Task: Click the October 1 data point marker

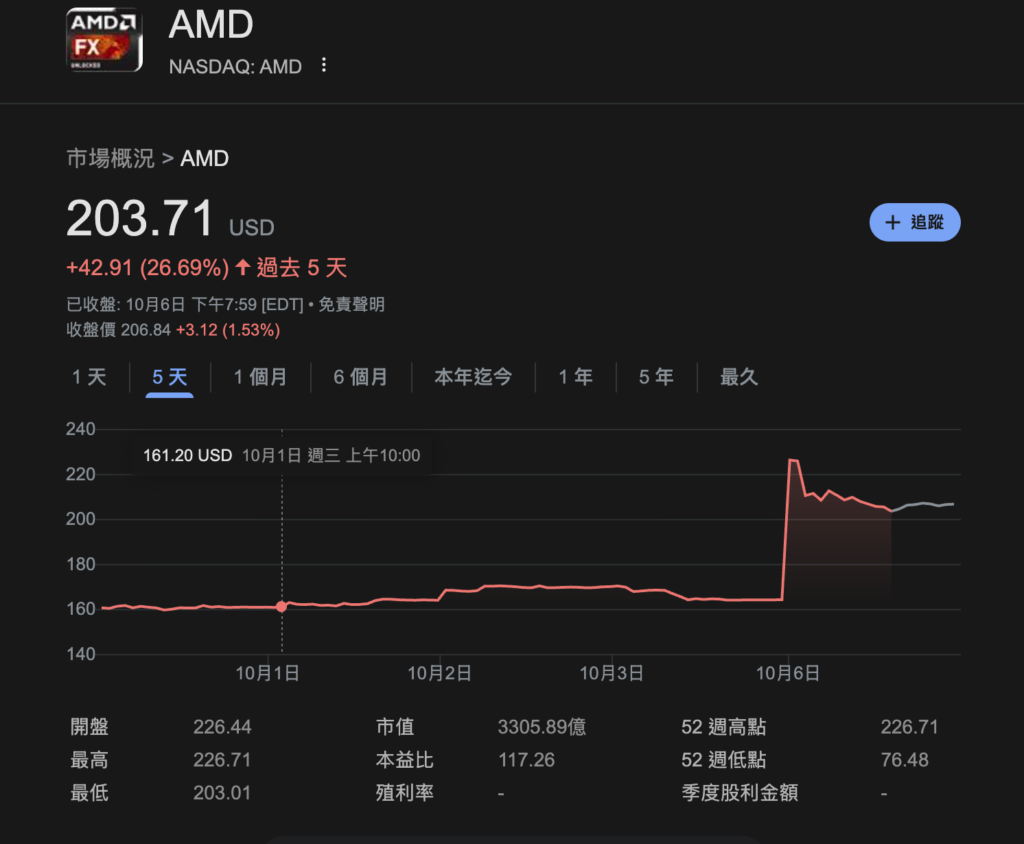Action: [x=282, y=606]
